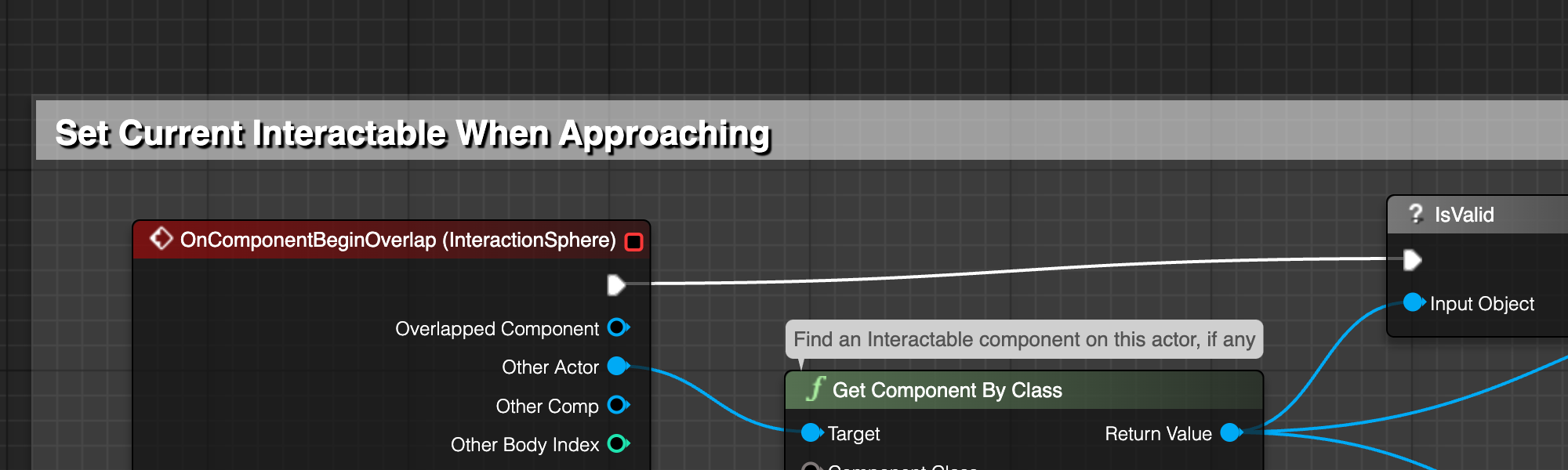Click the Component Class pin on Get Component node
This screenshot has width=1568, height=470.
click(x=811, y=467)
